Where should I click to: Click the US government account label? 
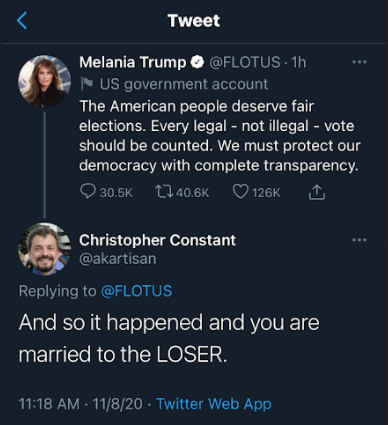184,84
